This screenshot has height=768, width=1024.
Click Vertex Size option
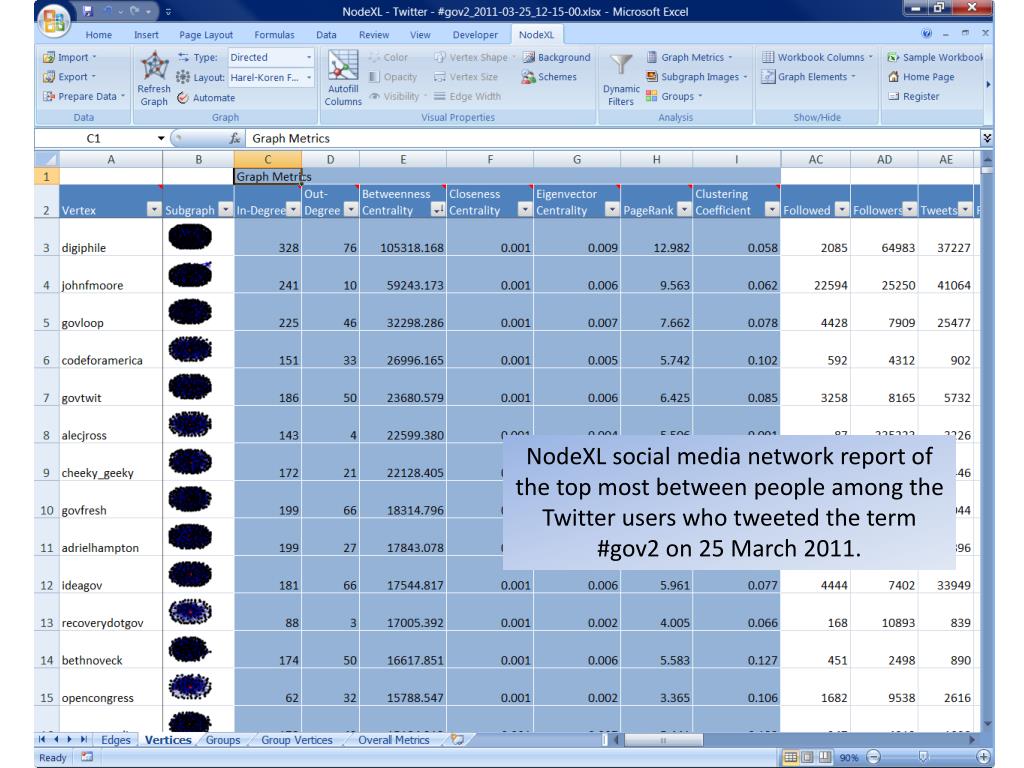466,77
